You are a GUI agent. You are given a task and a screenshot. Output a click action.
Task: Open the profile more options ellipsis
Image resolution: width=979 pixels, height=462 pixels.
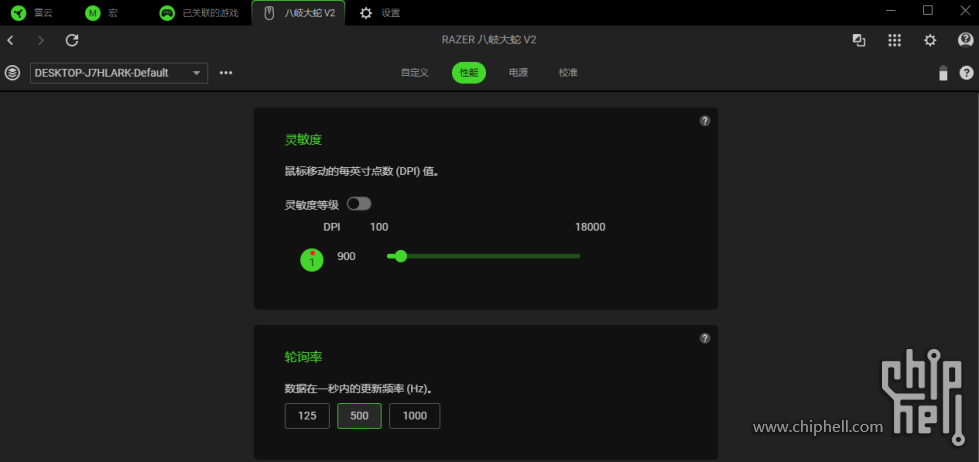(226, 73)
